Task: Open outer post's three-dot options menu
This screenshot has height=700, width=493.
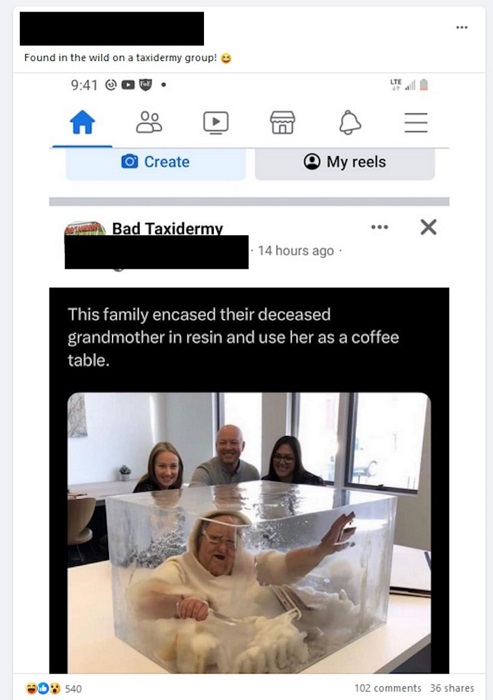Action: coord(462,27)
